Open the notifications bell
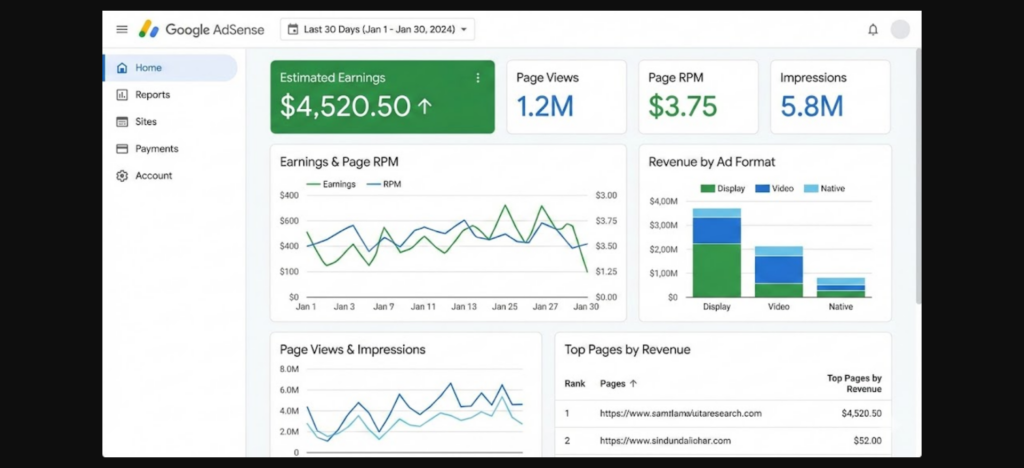 pyautogui.click(x=872, y=29)
